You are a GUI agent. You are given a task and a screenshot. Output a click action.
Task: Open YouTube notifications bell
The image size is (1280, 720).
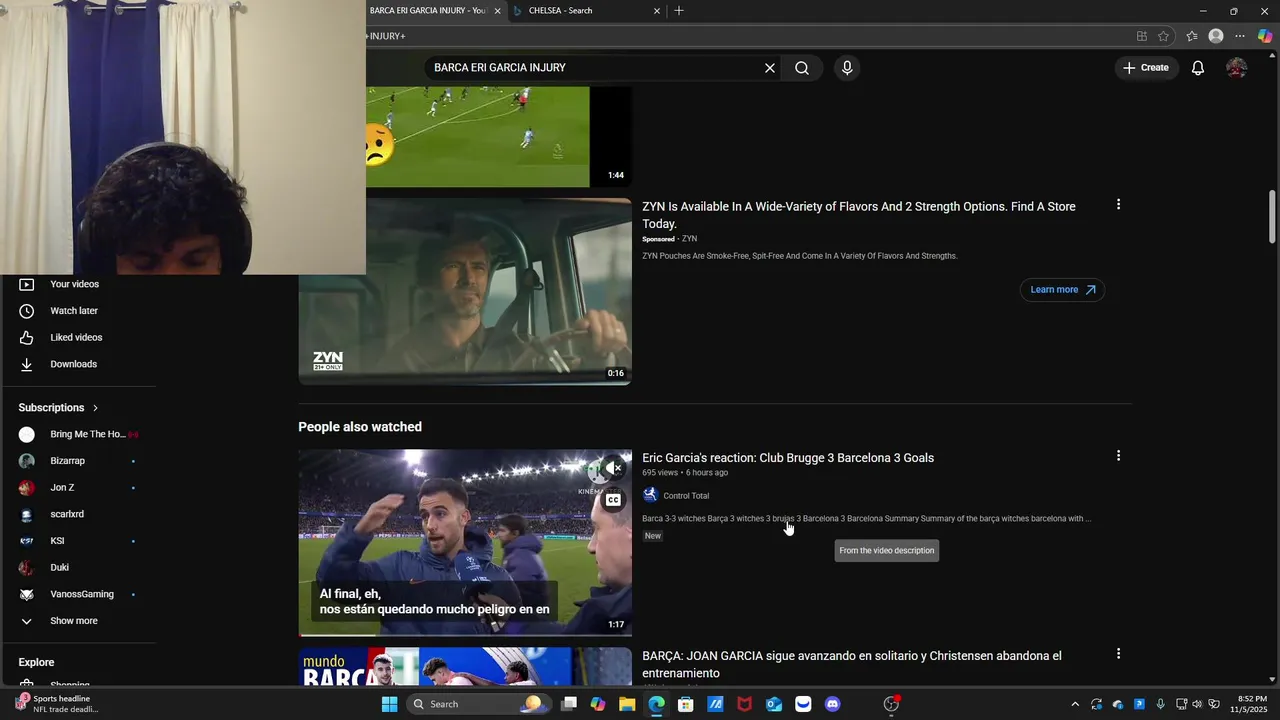point(1197,68)
